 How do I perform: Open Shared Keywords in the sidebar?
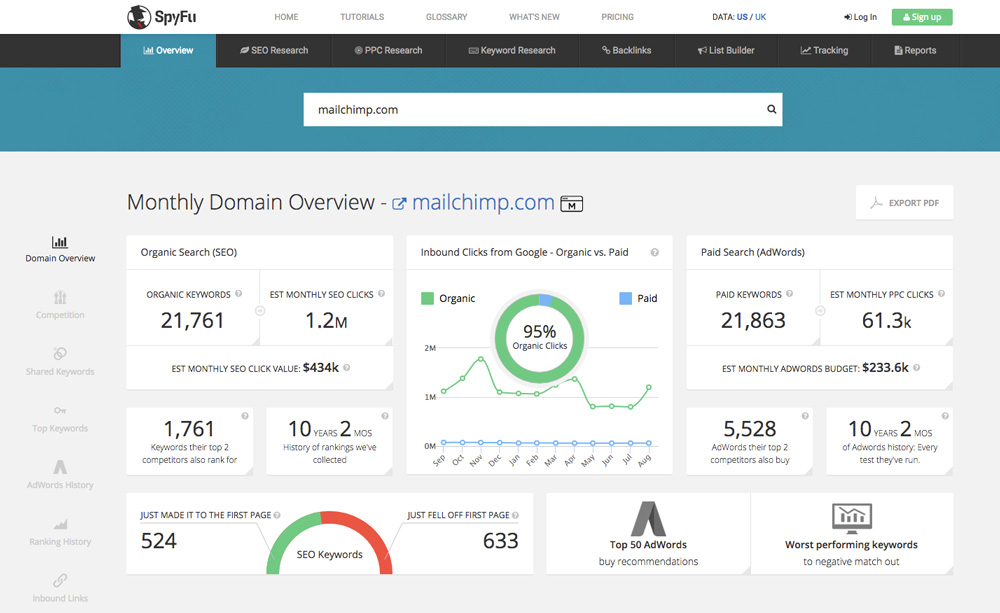(x=60, y=362)
